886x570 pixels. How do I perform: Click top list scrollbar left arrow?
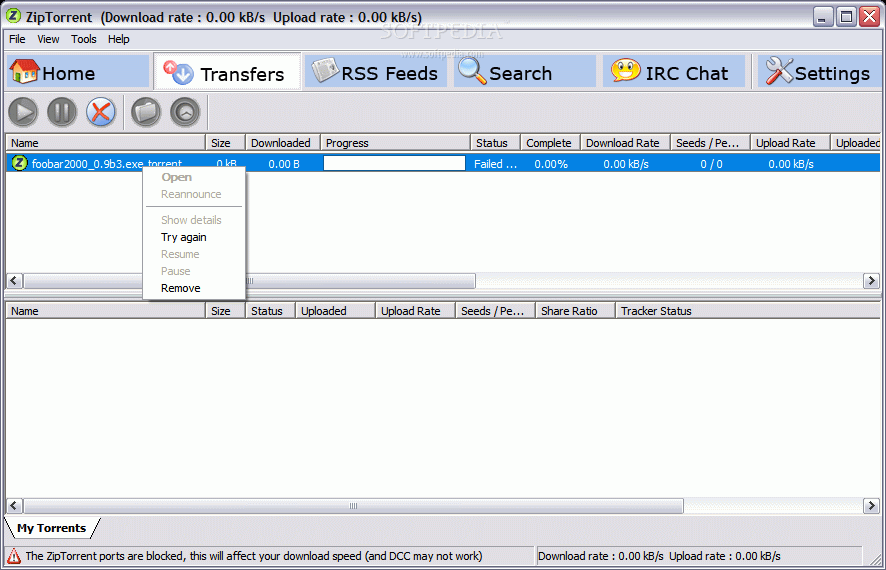14,281
